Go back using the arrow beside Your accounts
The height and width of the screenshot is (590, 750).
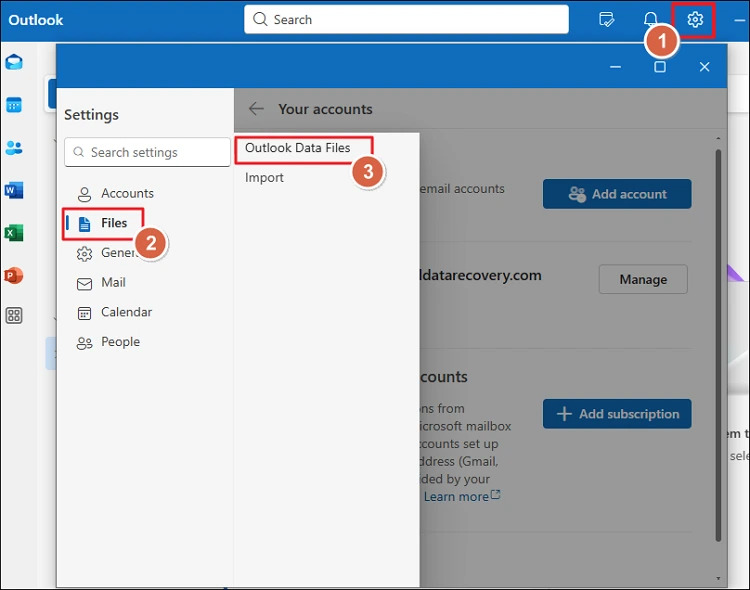257,109
